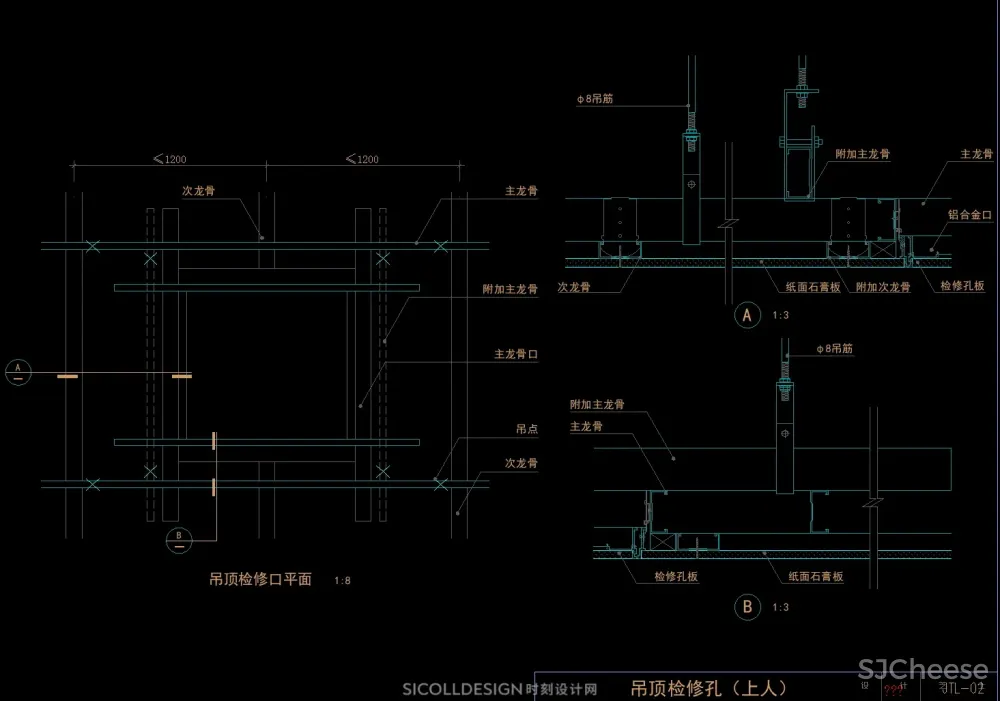Click the right ≤1200 dimension text
This screenshot has height=701, width=1000.
(x=361, y=159)
